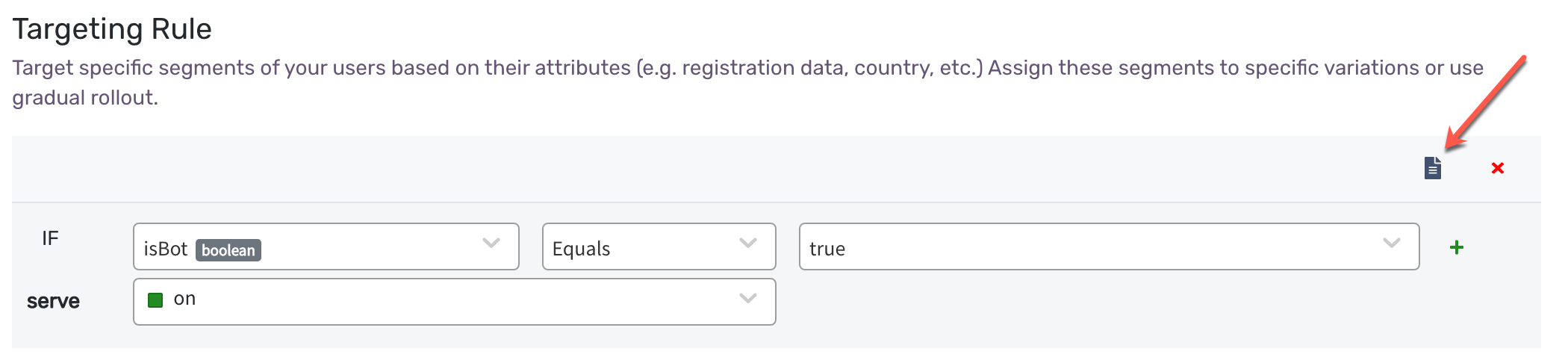Viewport: 1568px width, 363px height.
Task: Delete the targeting rule with red X
Action: (1497, 168)
